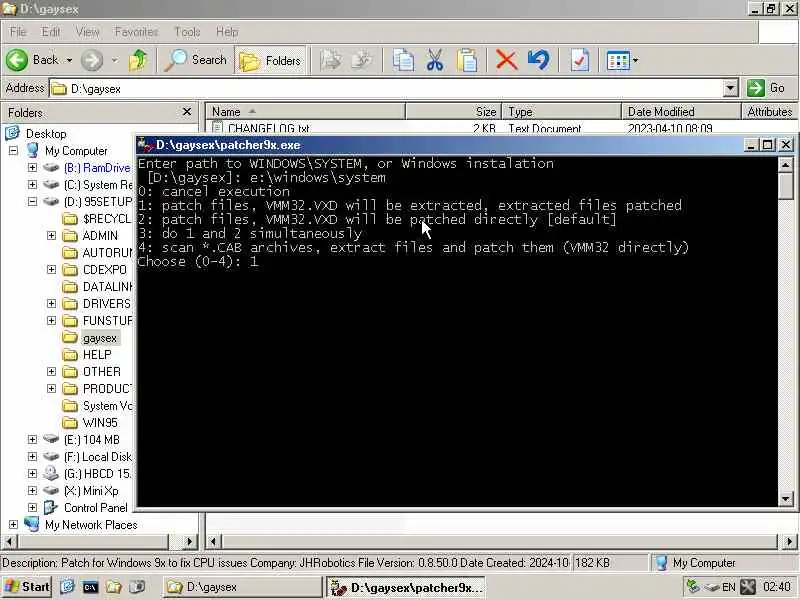Viewport: 800px width, 600px height.
Task: Open command prompt quick launch icon
Action: (90, 587)
